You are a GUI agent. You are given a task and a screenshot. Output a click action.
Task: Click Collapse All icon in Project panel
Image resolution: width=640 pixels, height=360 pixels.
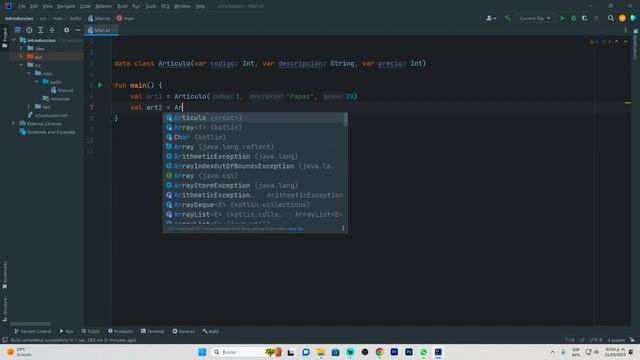click(52, 30)
